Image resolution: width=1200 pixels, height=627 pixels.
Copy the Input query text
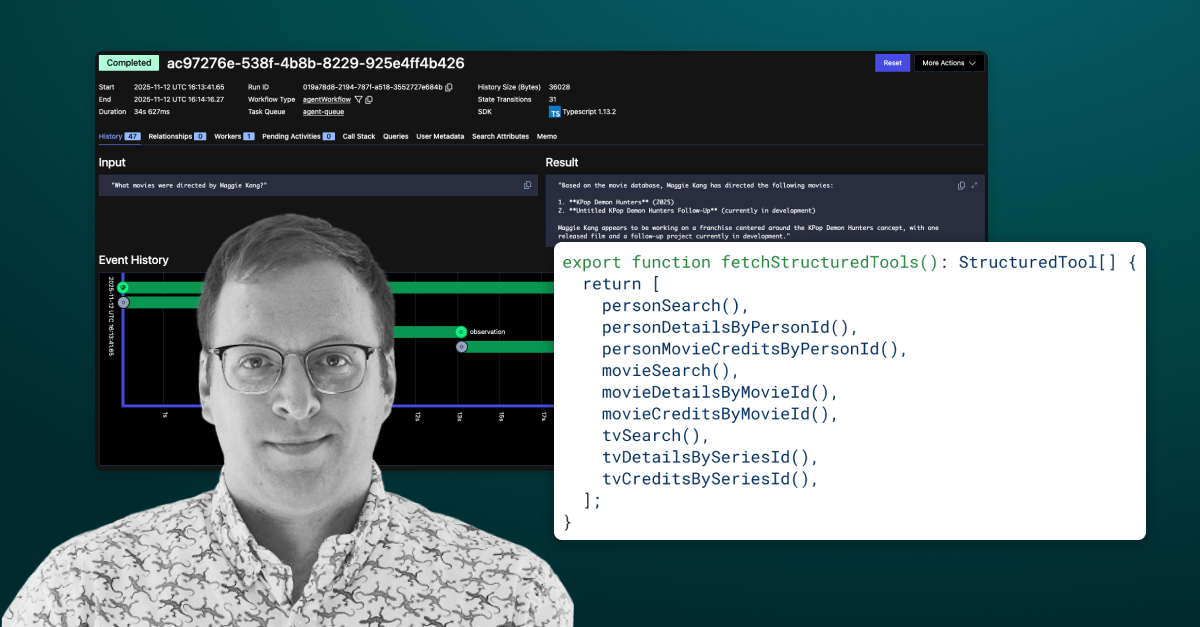coord(527,185)
